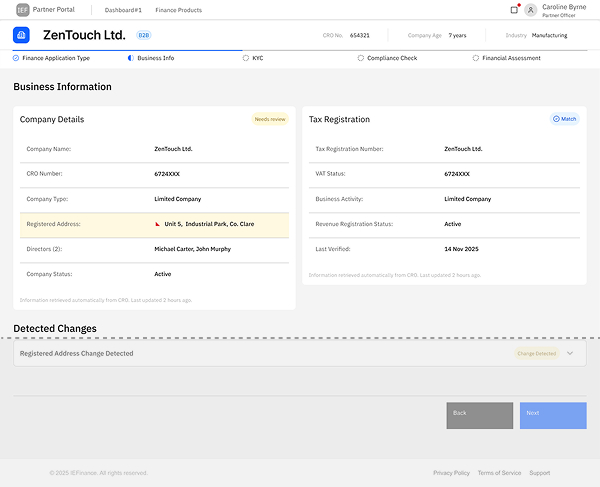Click the KYC step circle icon
Image resolution: width=600 pixels, height=487 pixels.
coord(246,58)
